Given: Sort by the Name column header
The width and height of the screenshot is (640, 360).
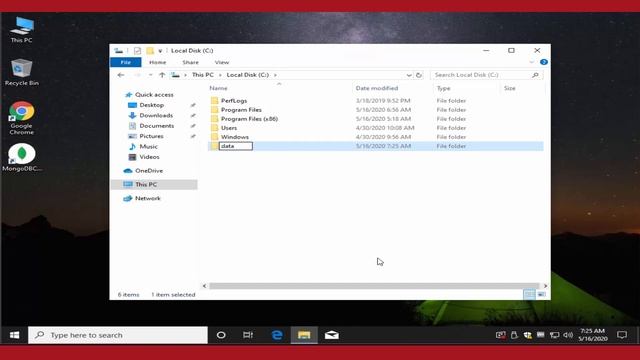Looking at the screenshot, I should (218, 88).
